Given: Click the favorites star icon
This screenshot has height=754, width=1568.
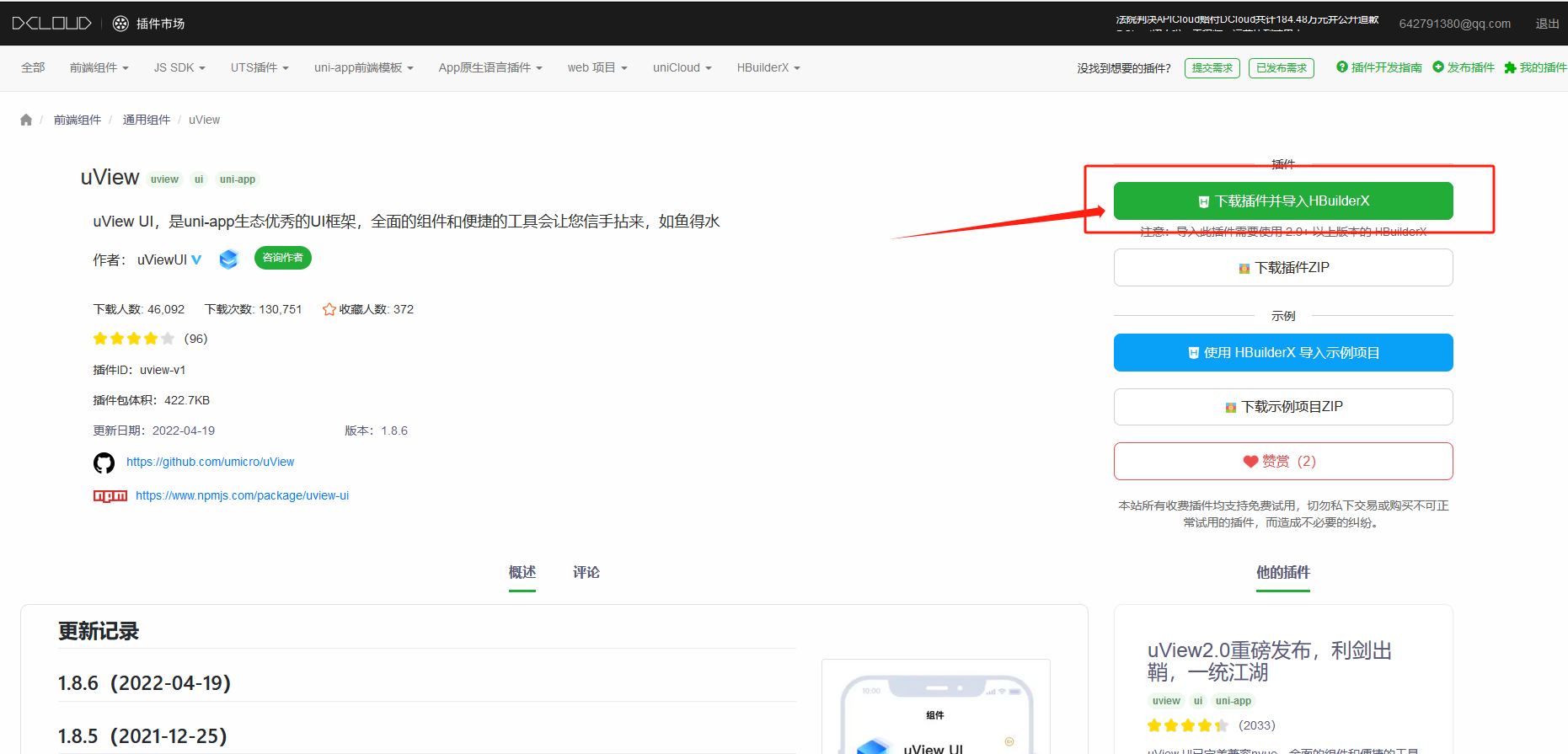Looking at the screenshot, I should pyautogui.click(x=329, y=309).
